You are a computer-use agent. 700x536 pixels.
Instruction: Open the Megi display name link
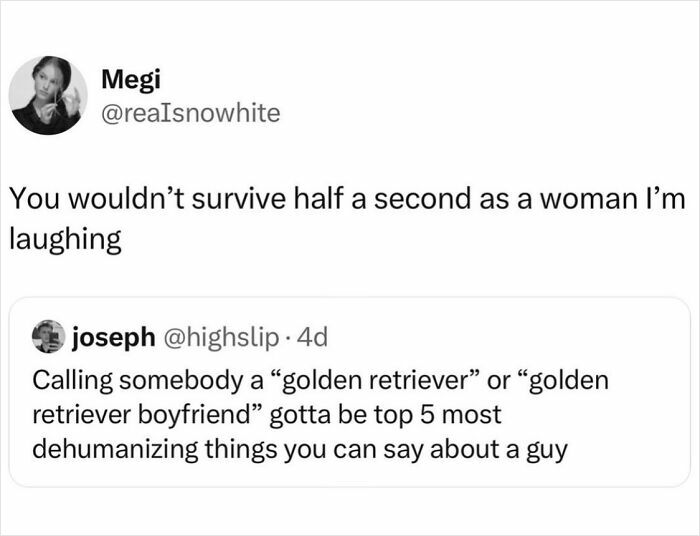[124, 79]
